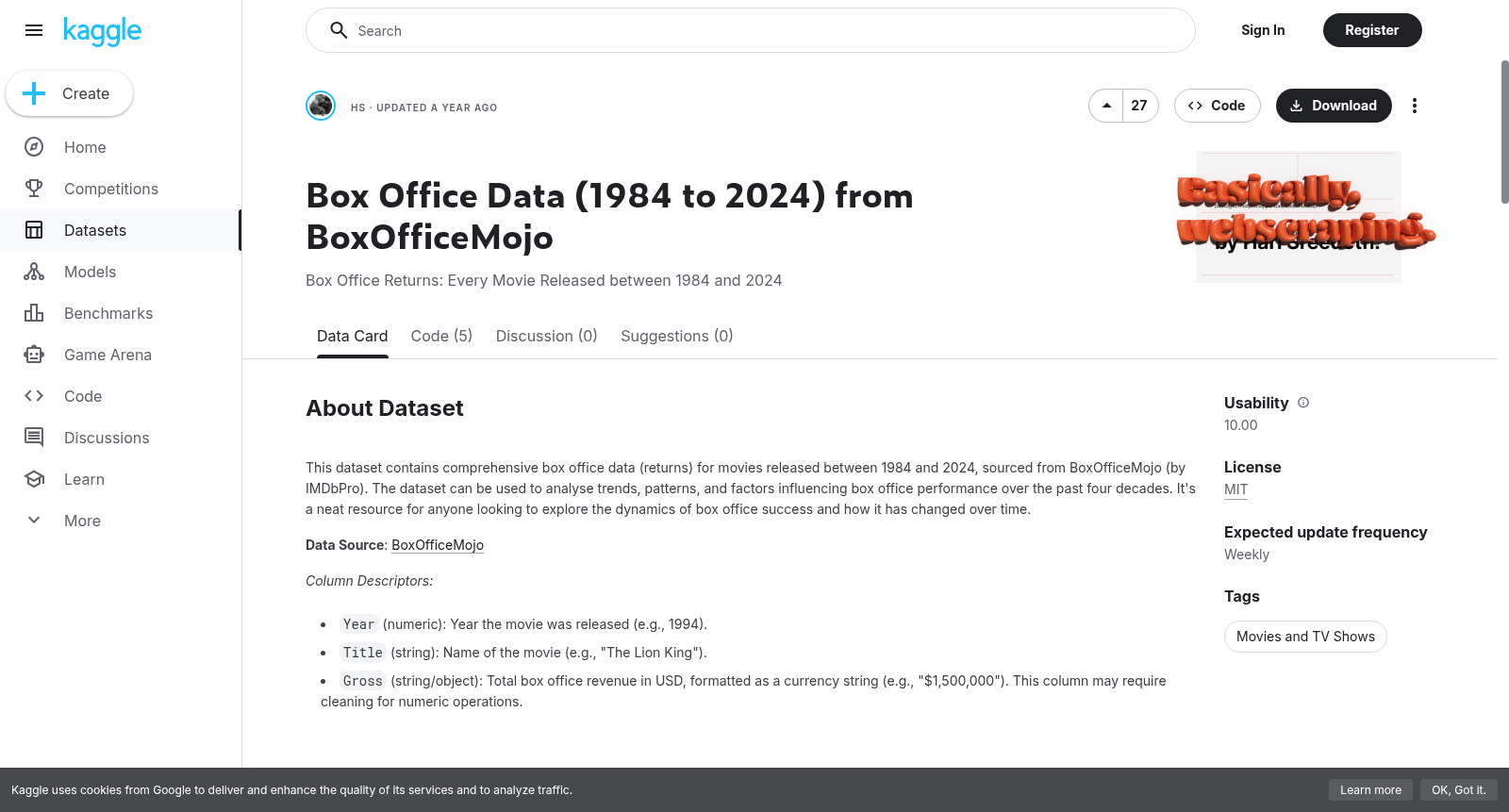Click the Usability score 10.00

[x=1241, y=425]
